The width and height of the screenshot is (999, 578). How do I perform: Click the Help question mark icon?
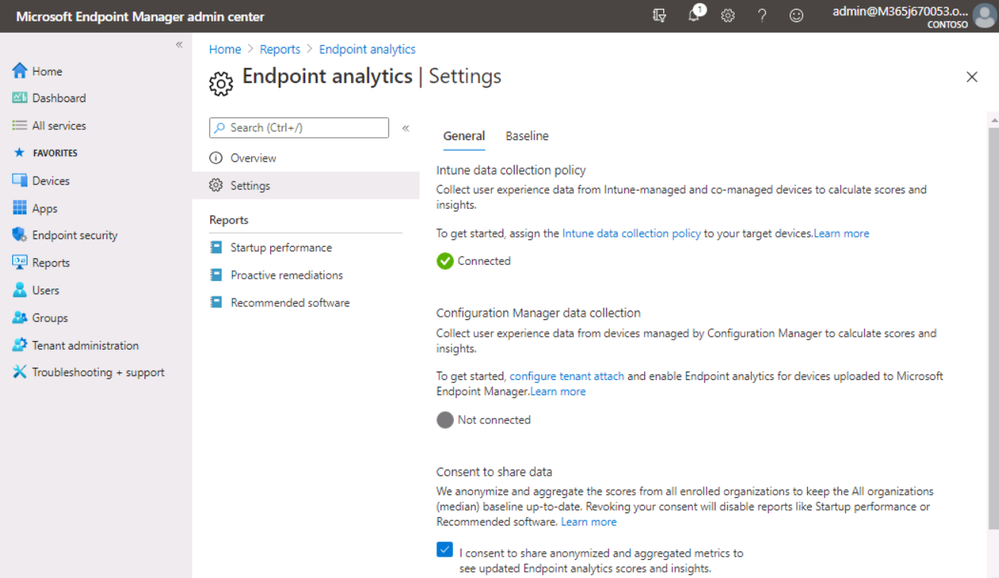pyautogui.click(x=762, y=15)
